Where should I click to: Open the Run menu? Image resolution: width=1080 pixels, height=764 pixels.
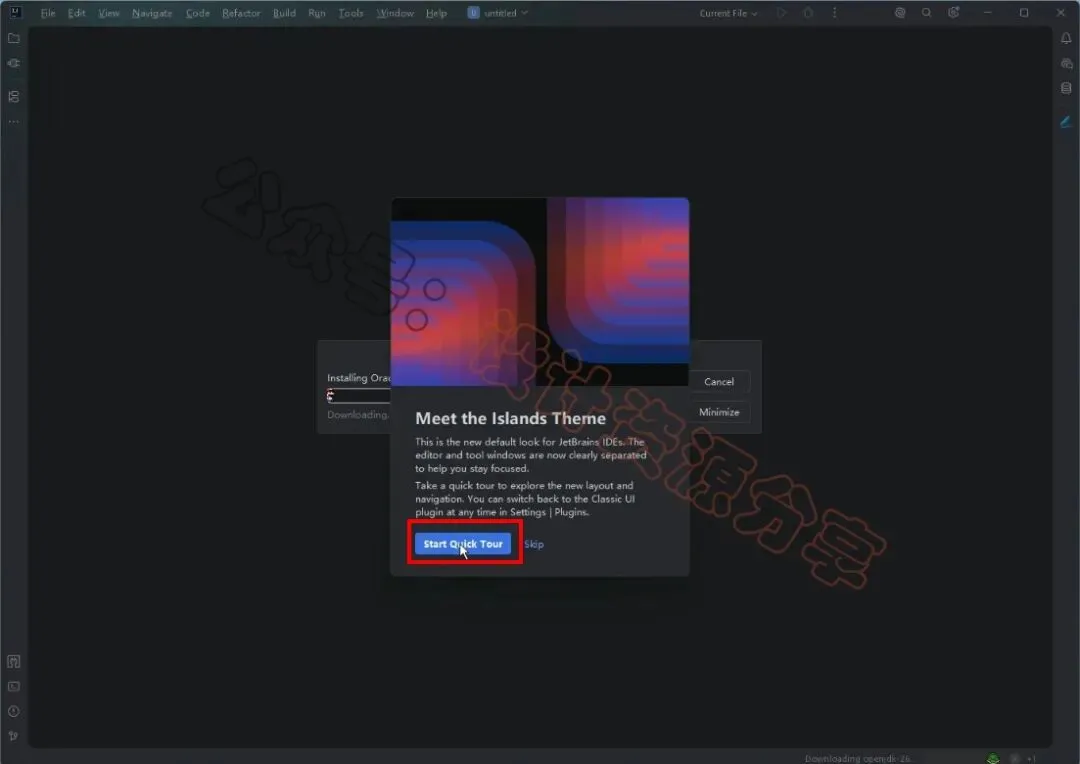click(316, 13)
